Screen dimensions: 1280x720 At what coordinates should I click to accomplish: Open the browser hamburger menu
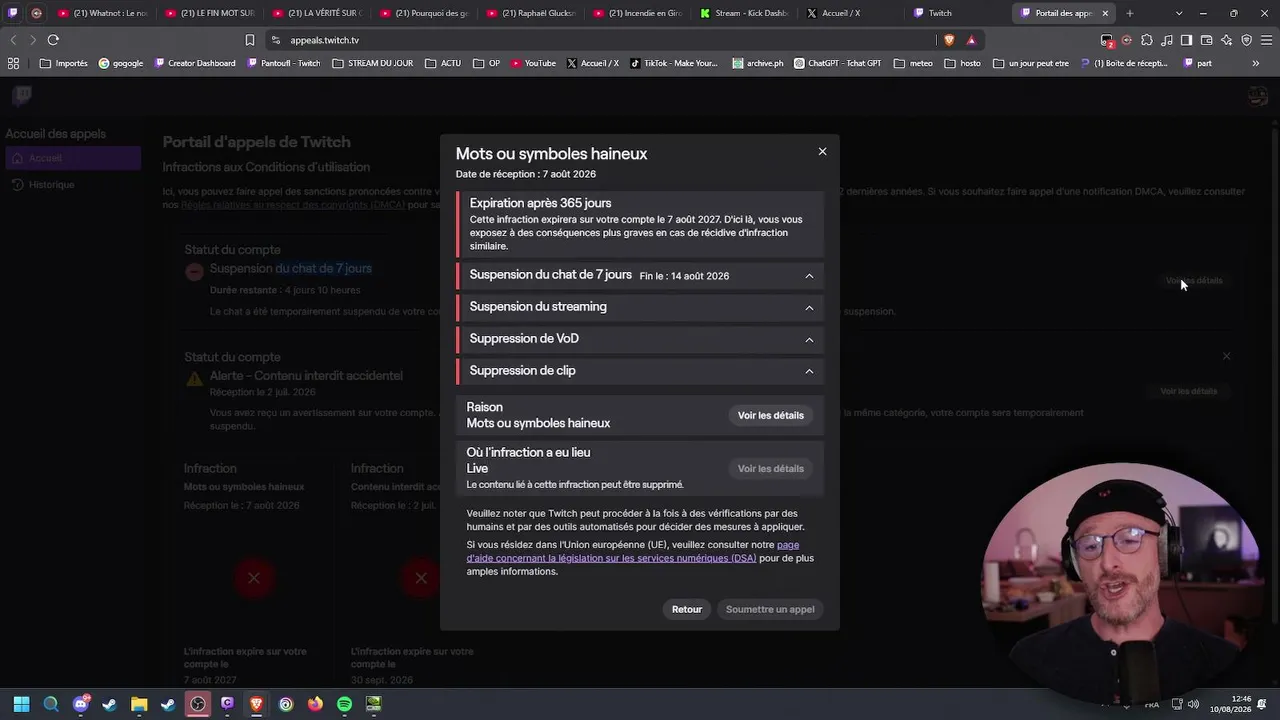[1266, 40]
